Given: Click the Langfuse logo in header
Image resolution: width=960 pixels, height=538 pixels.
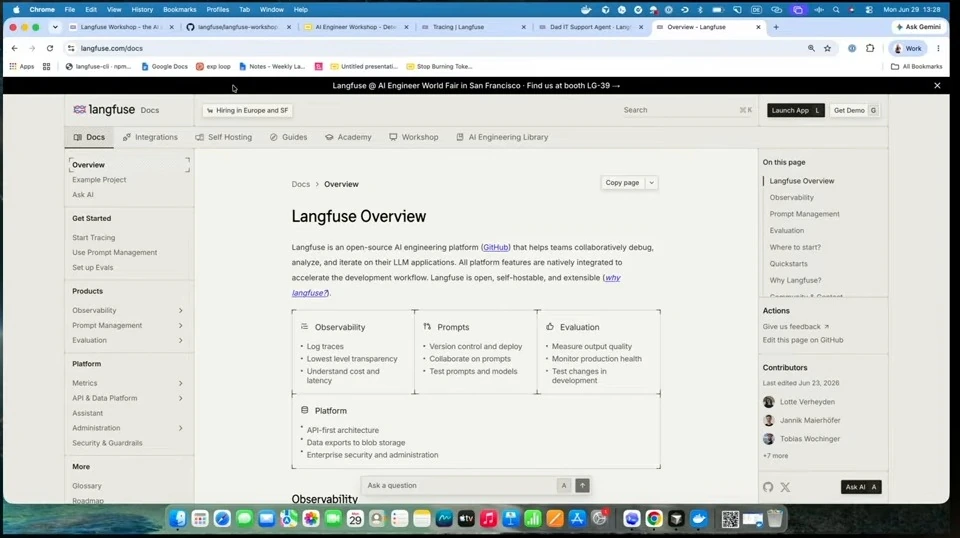Looking at the screenshot, I should coord(104,110).
